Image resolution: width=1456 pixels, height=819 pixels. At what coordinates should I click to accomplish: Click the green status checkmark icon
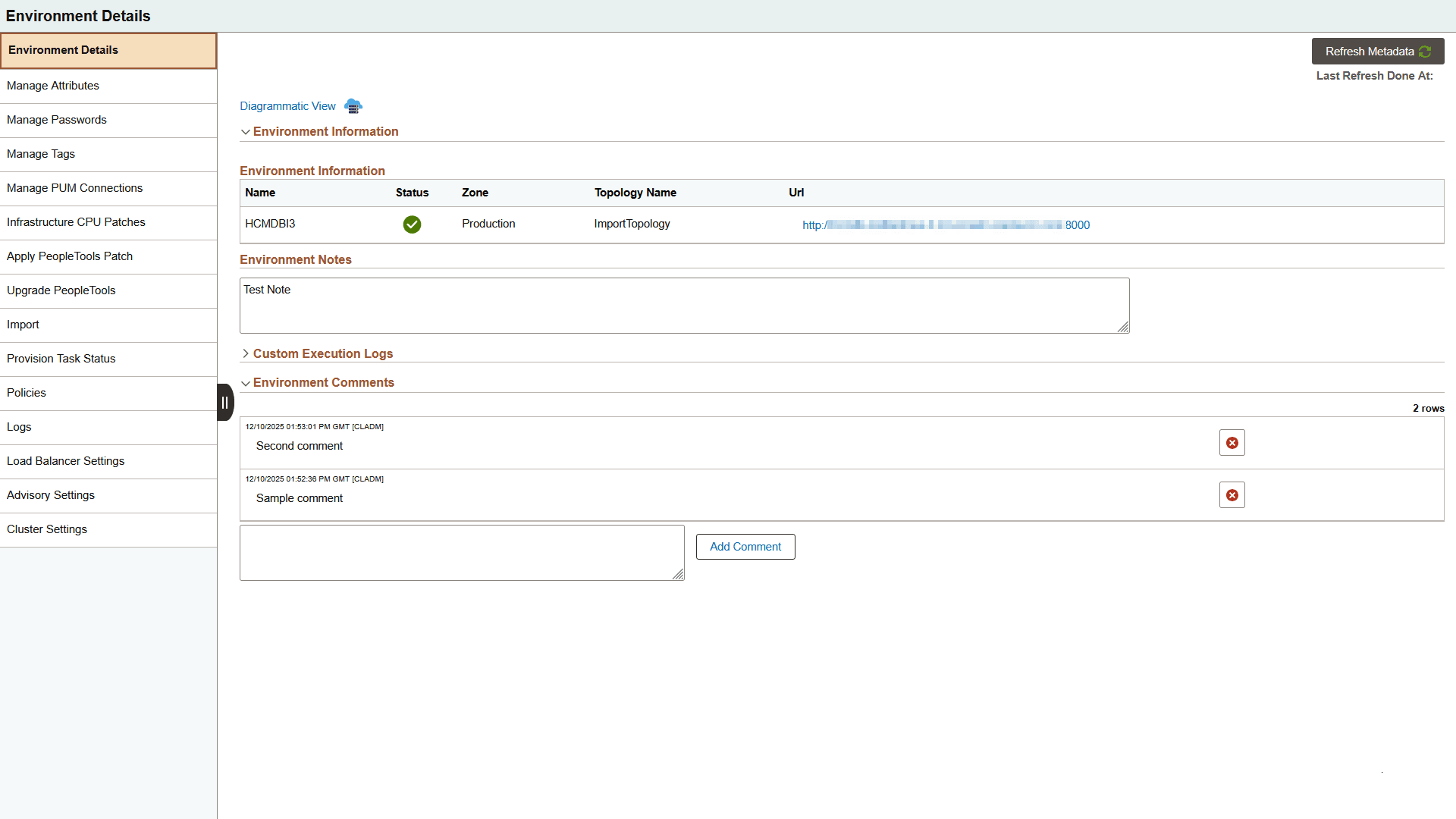pos(412,224)
